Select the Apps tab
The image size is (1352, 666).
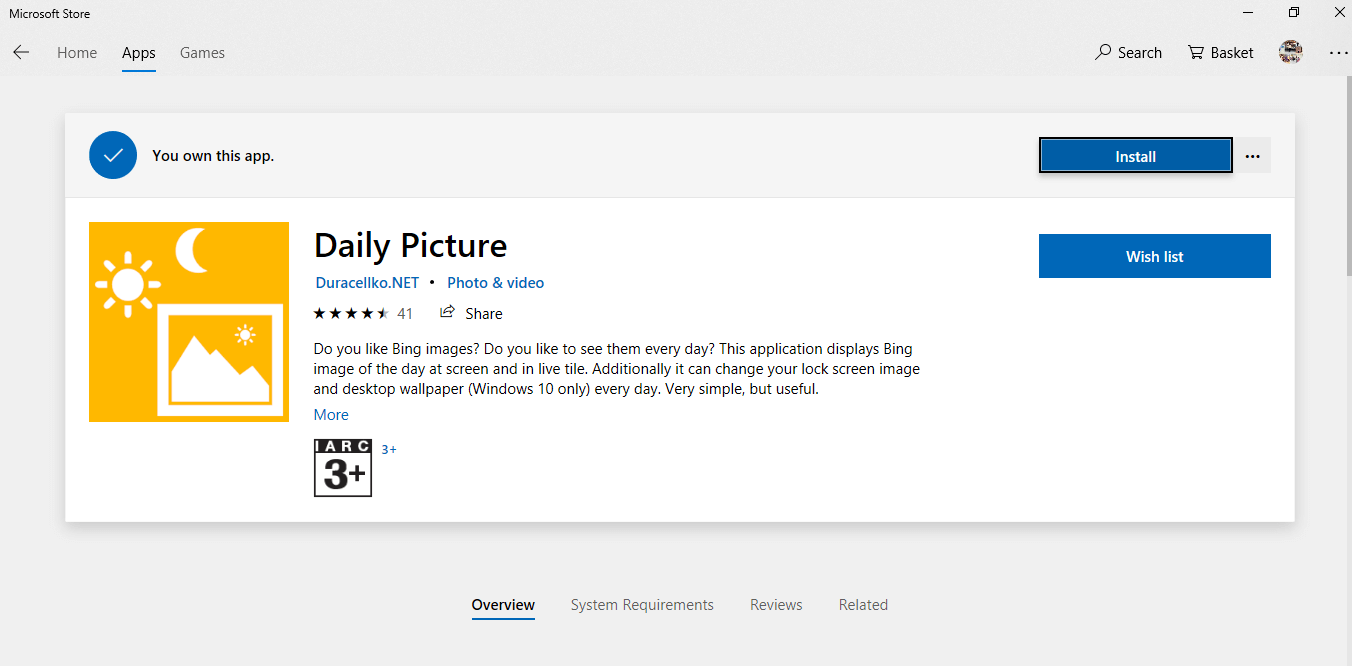point(139,53)
